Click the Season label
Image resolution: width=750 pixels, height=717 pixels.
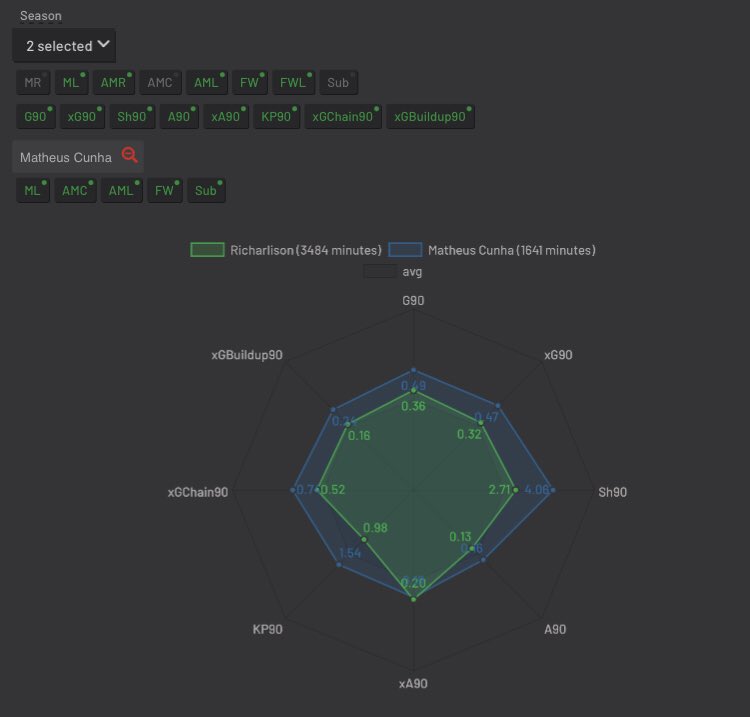41,16
